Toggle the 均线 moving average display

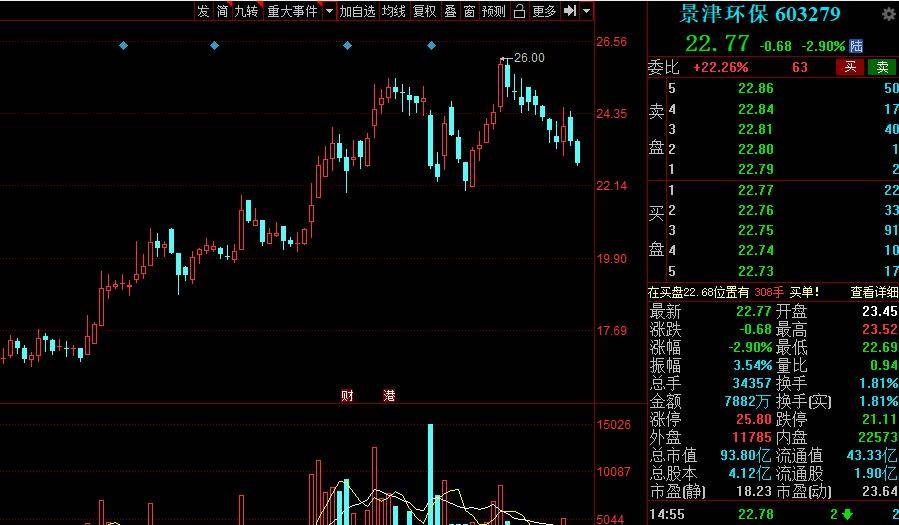(393, 11)
